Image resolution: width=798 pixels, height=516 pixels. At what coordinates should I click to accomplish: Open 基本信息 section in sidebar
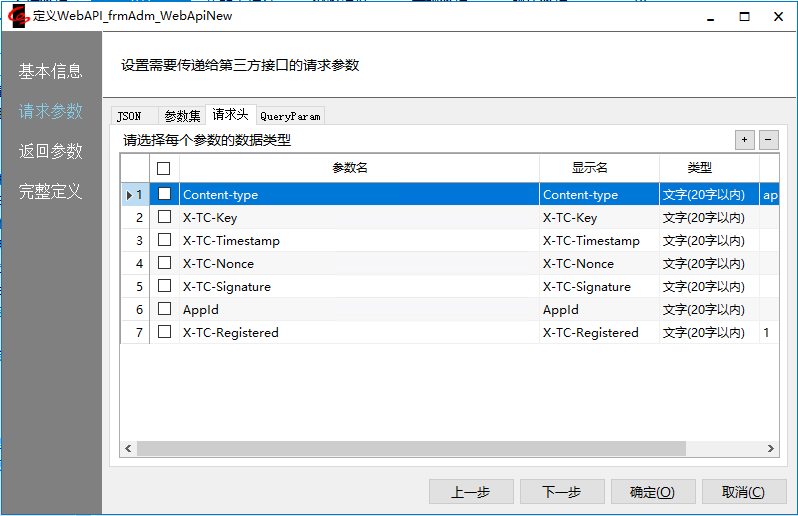point(50,72)
